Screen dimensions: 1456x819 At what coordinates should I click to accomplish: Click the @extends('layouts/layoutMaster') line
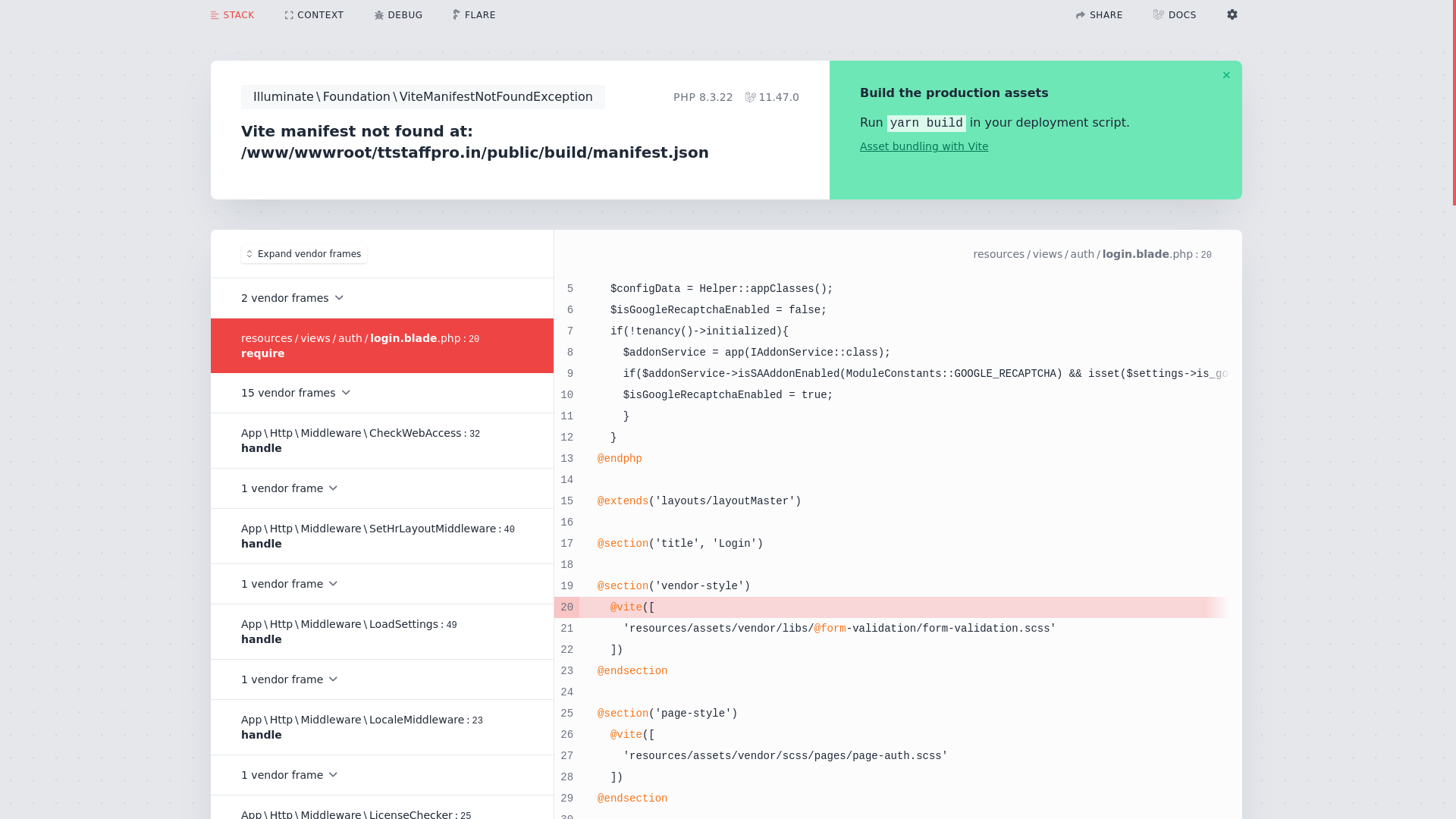click(x=699, y=501)
